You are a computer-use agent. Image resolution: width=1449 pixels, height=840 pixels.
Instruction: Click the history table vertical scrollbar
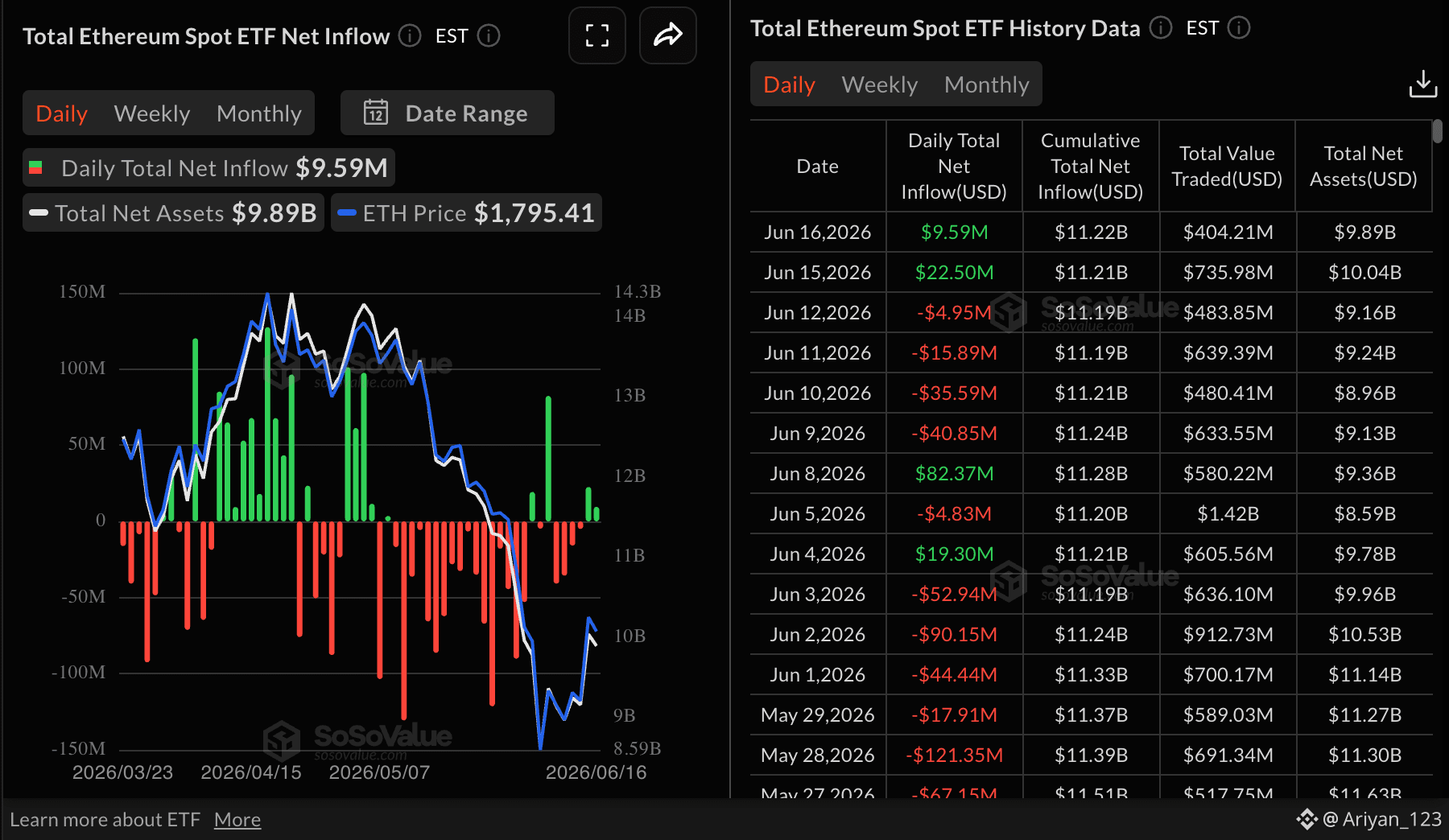click(x=1438, y=131)
